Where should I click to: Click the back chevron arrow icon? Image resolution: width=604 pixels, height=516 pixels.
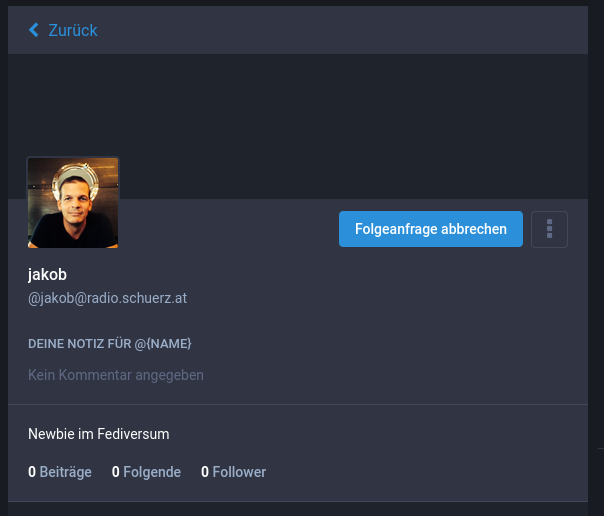point(34,30)
